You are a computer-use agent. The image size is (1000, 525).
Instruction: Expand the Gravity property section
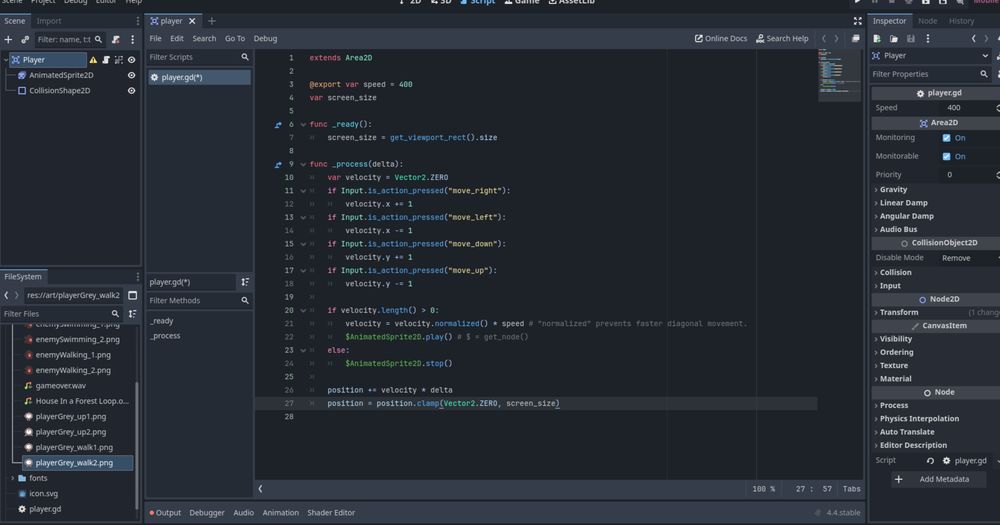pyautogui.click(x=893, y=189)
